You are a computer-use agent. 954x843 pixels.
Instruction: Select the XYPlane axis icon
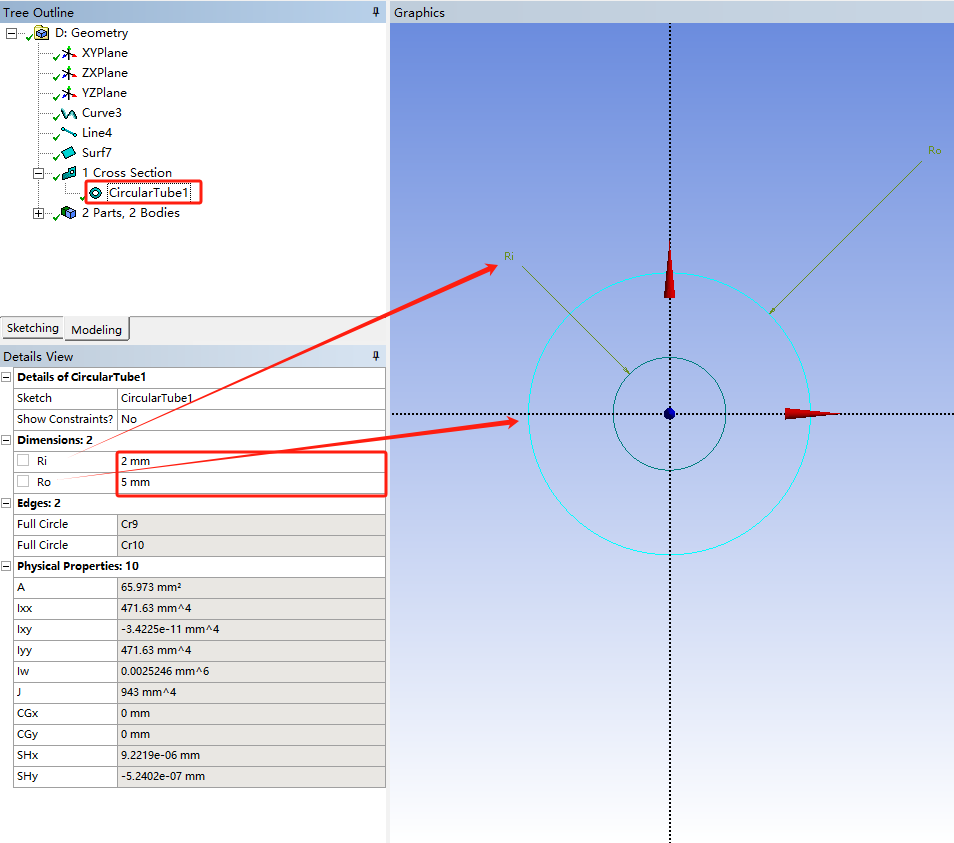pos(69,54)
